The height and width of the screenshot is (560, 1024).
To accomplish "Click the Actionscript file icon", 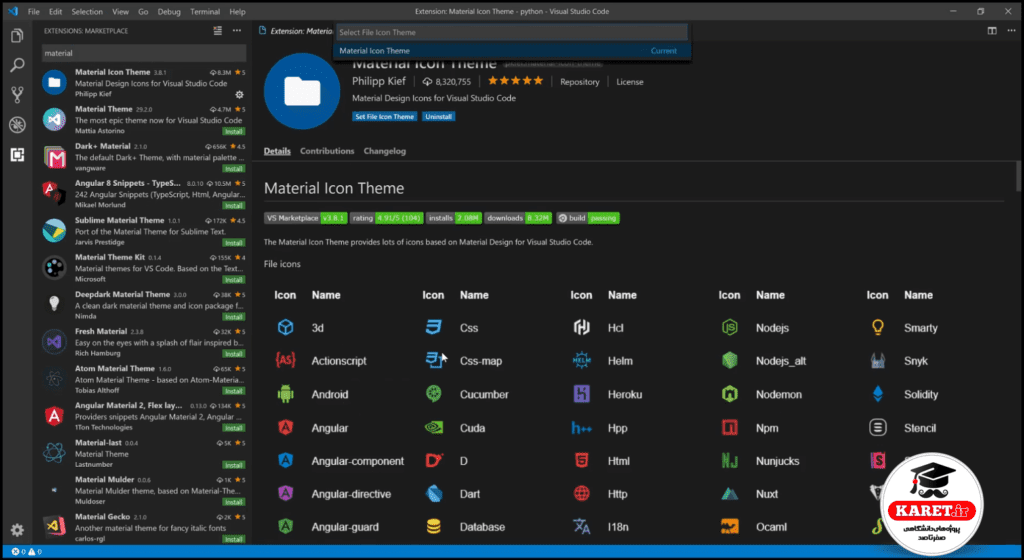I will 285,360.
